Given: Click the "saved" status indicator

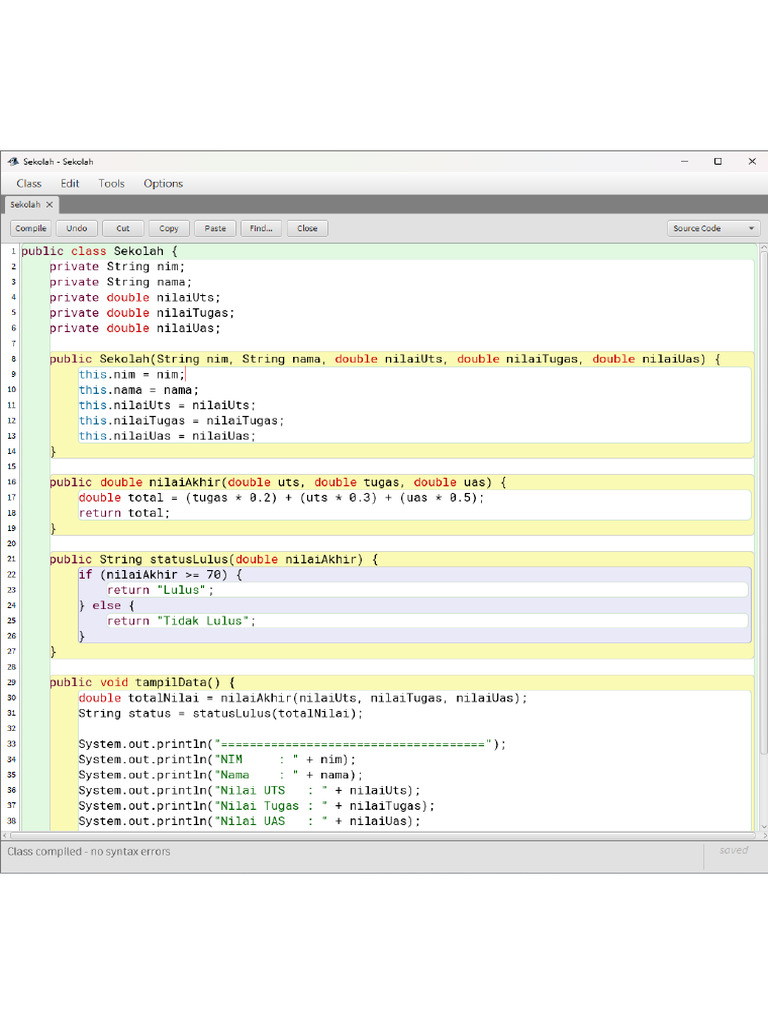Looking at the screenshot, I should 733,850.
